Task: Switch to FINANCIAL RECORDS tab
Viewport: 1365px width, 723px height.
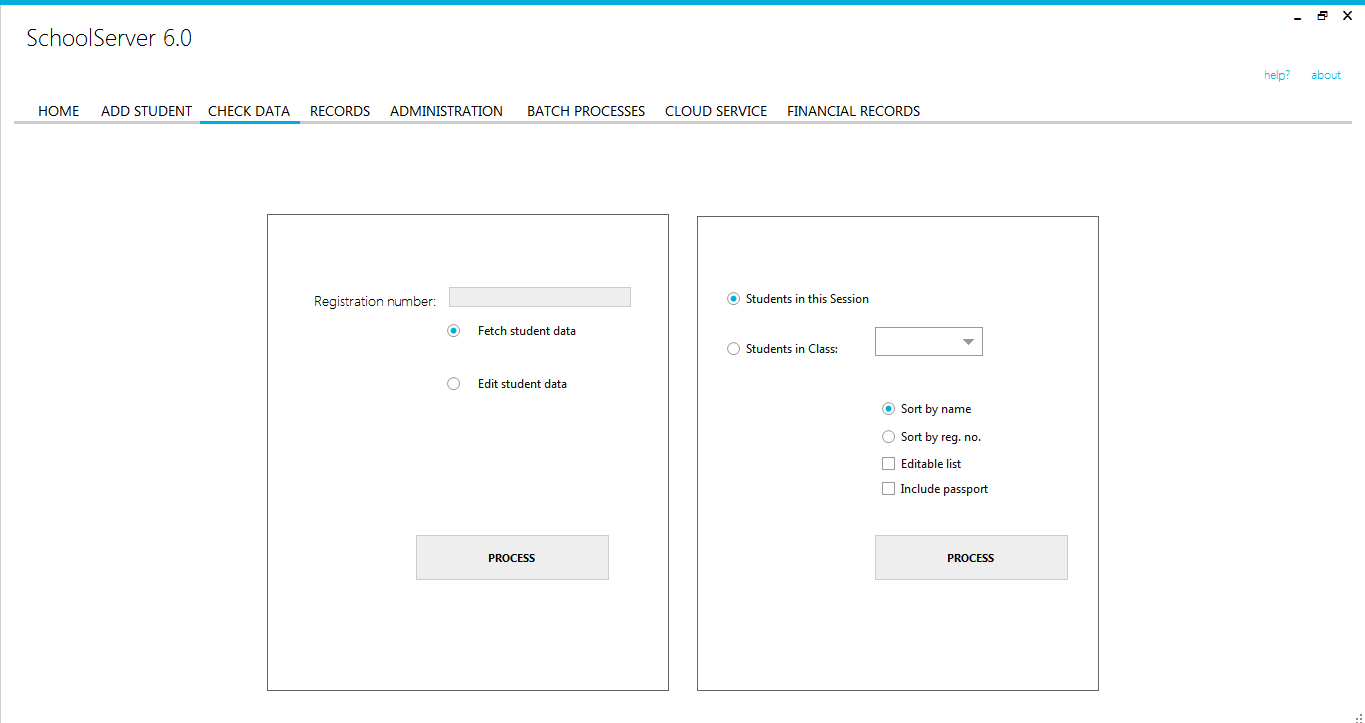Action: pos(853,110)
